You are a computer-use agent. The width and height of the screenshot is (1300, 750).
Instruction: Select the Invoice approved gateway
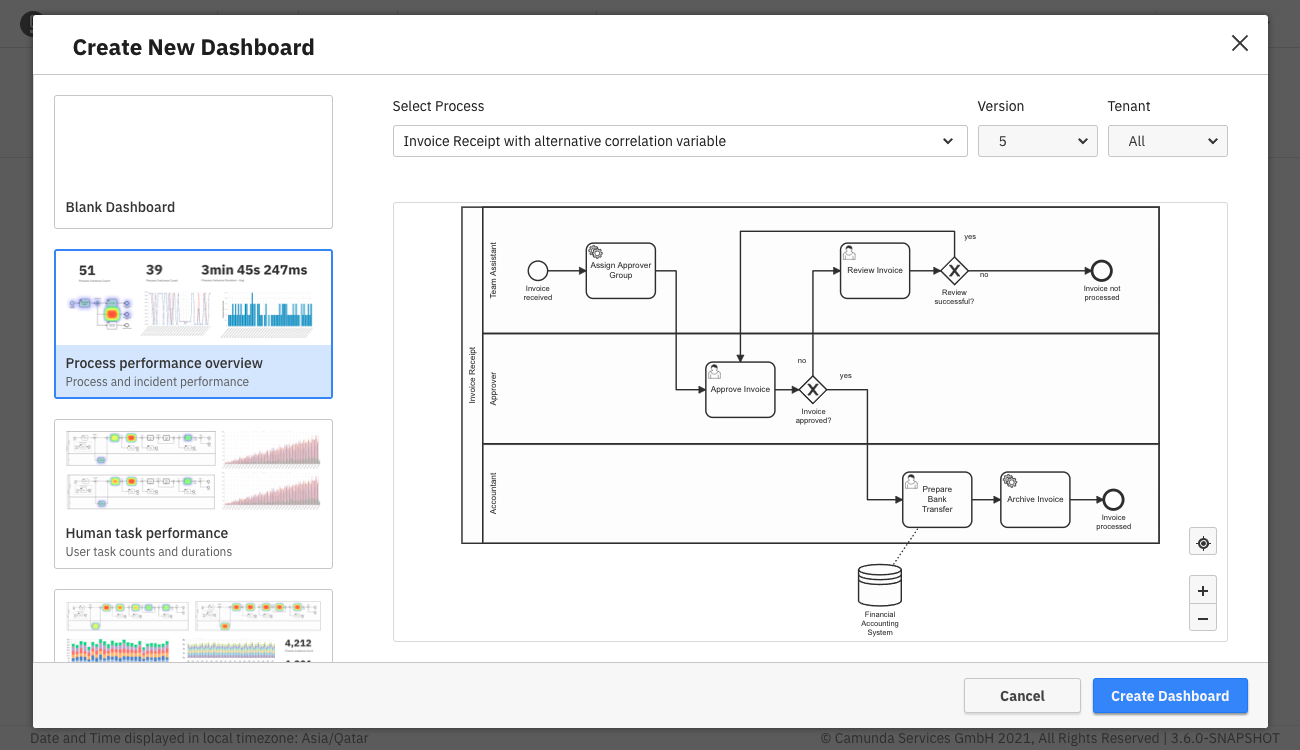tap(813, 390)
